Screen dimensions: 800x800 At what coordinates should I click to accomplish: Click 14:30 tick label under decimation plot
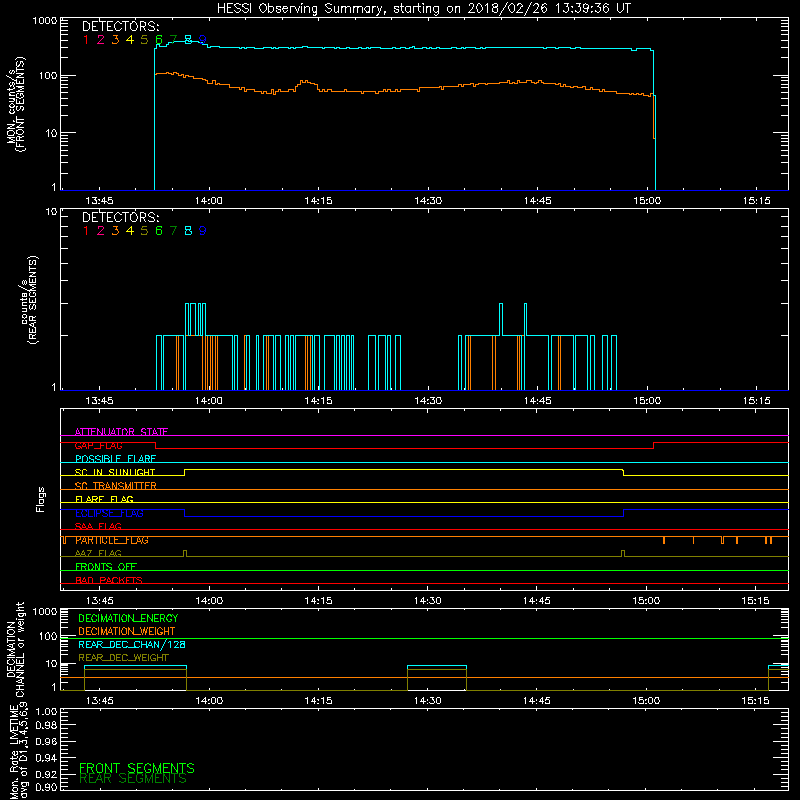[x=428, y=701]
